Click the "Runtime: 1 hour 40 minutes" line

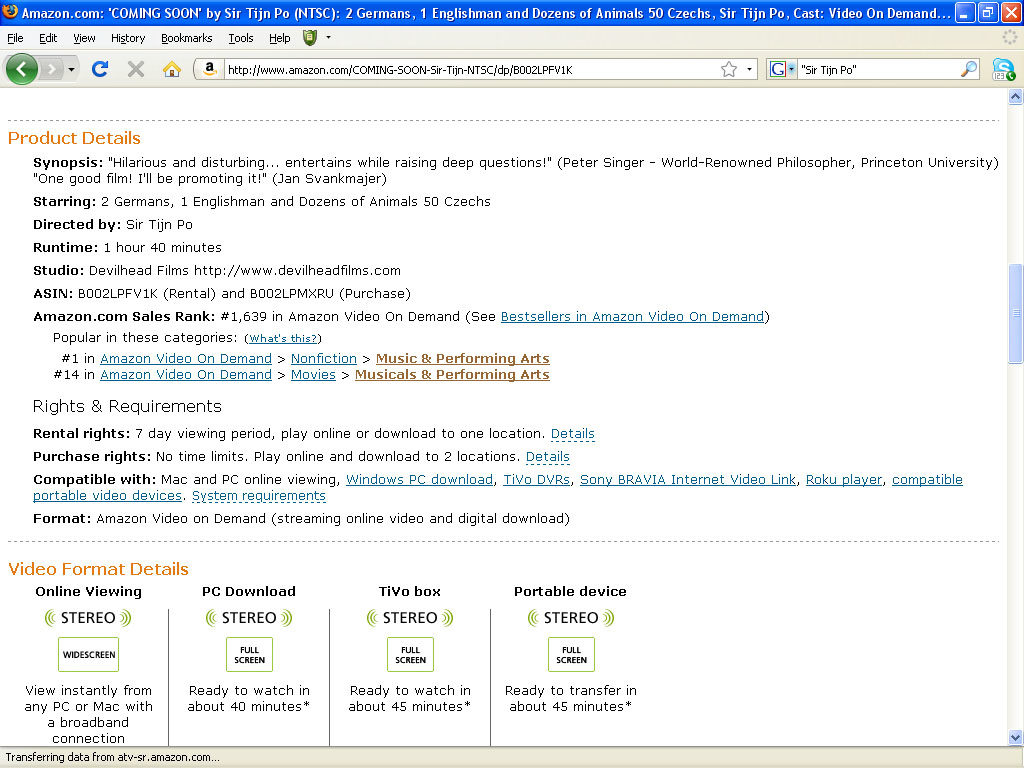click(x=127, y=248)
